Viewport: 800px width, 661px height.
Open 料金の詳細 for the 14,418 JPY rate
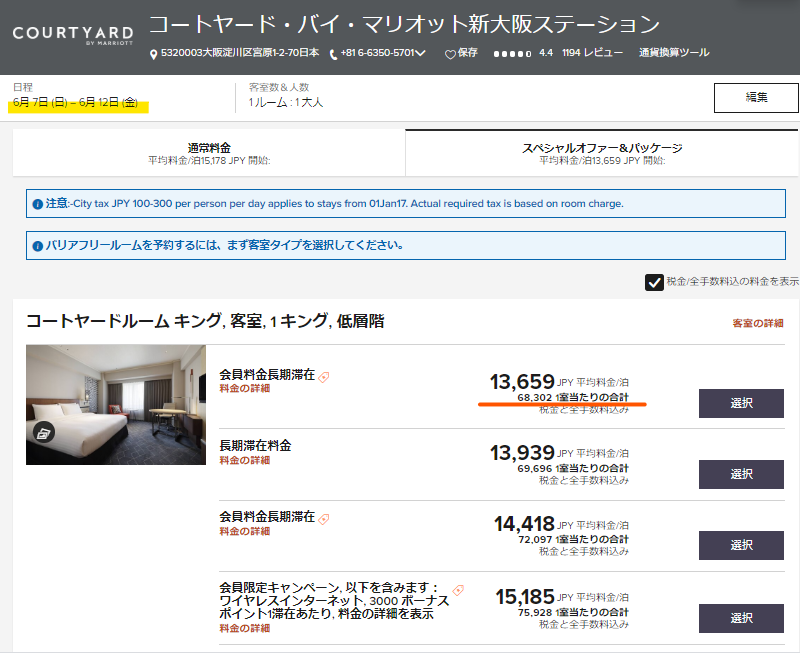point(245,531)
